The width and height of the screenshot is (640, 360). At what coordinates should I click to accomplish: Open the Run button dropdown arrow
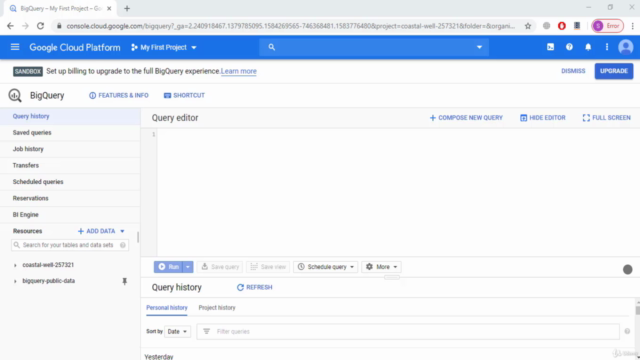(188, 267)
